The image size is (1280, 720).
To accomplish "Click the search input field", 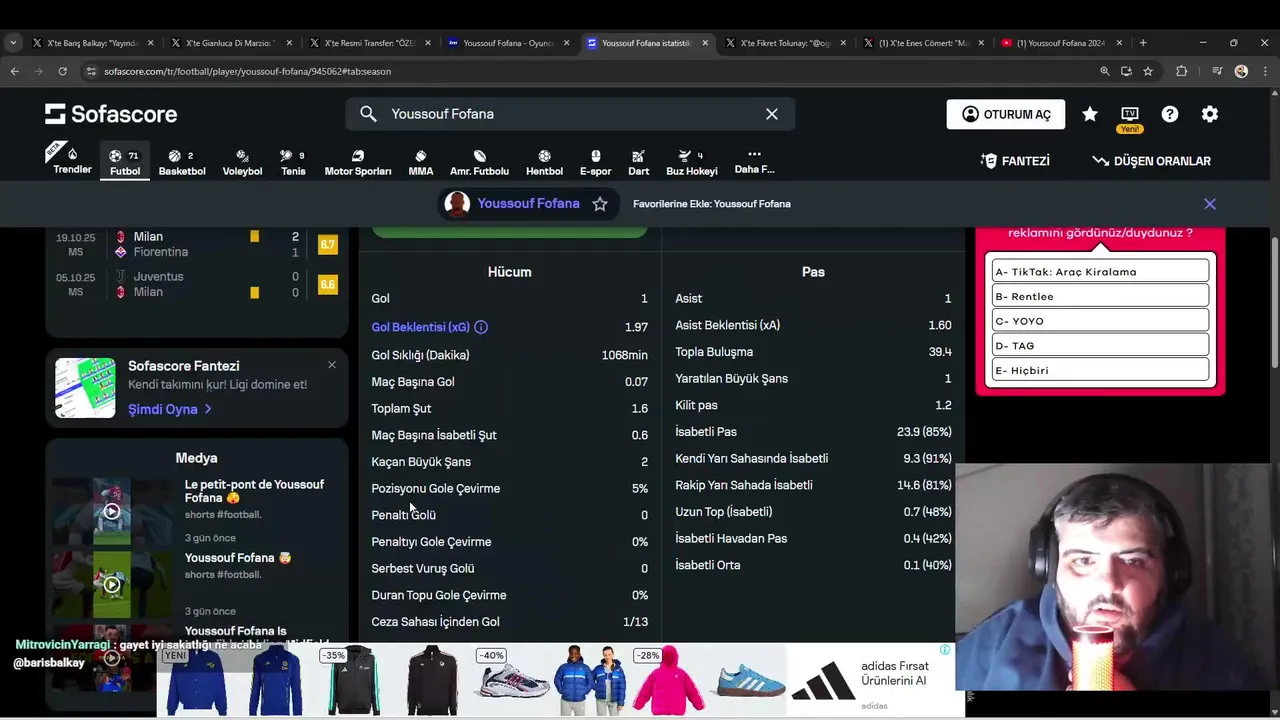I will (x=570, y=114).
